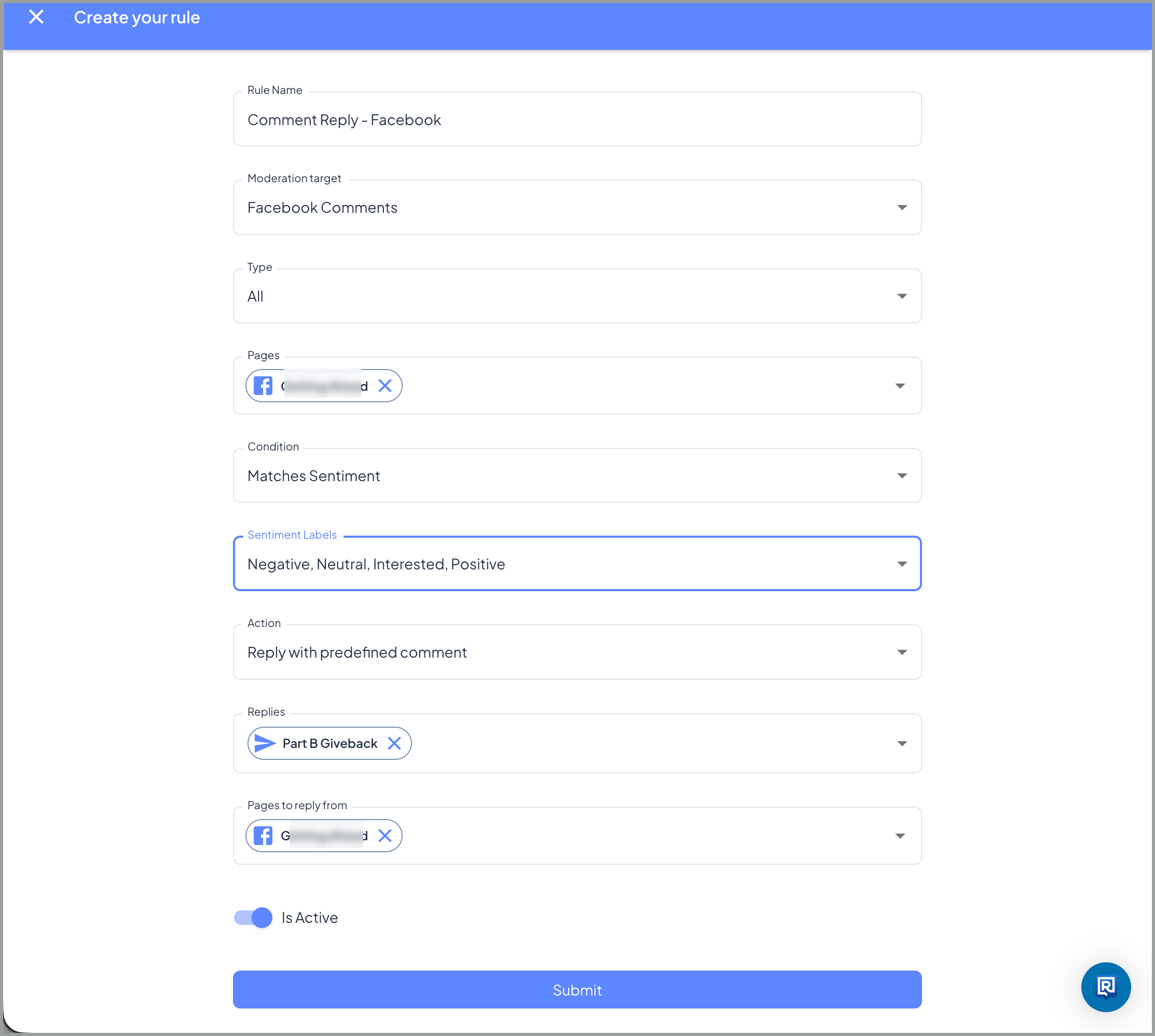Open the Action dropdown
Viewport: 1155px width, 1036px height.
click(577, 652)
